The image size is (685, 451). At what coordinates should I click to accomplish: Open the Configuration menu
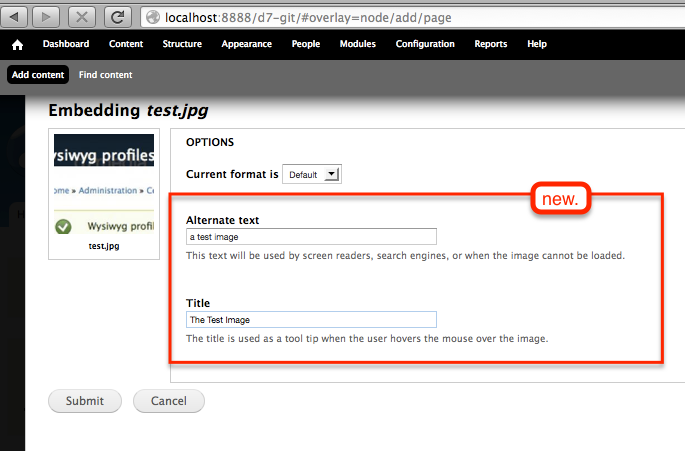[425, 44]
